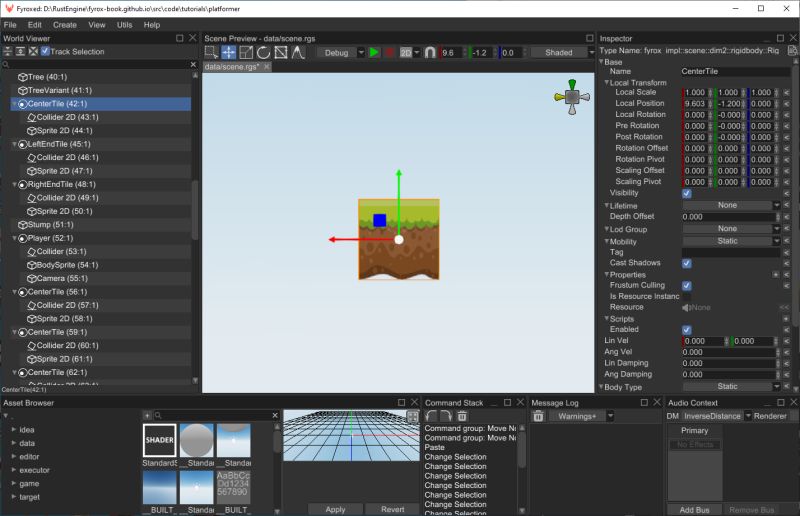Viewport: 800px width, 516px height.
Task: Click the Revert button under asset preview
Action: click(392, 509)
